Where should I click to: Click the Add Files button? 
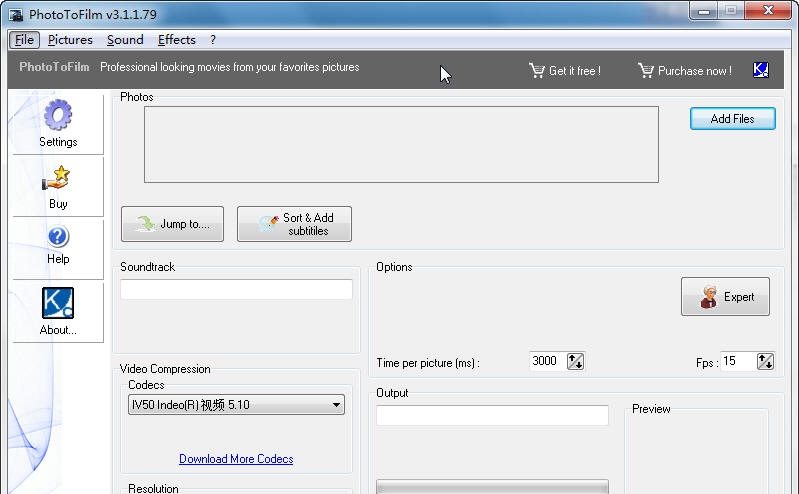pos(733,119)
